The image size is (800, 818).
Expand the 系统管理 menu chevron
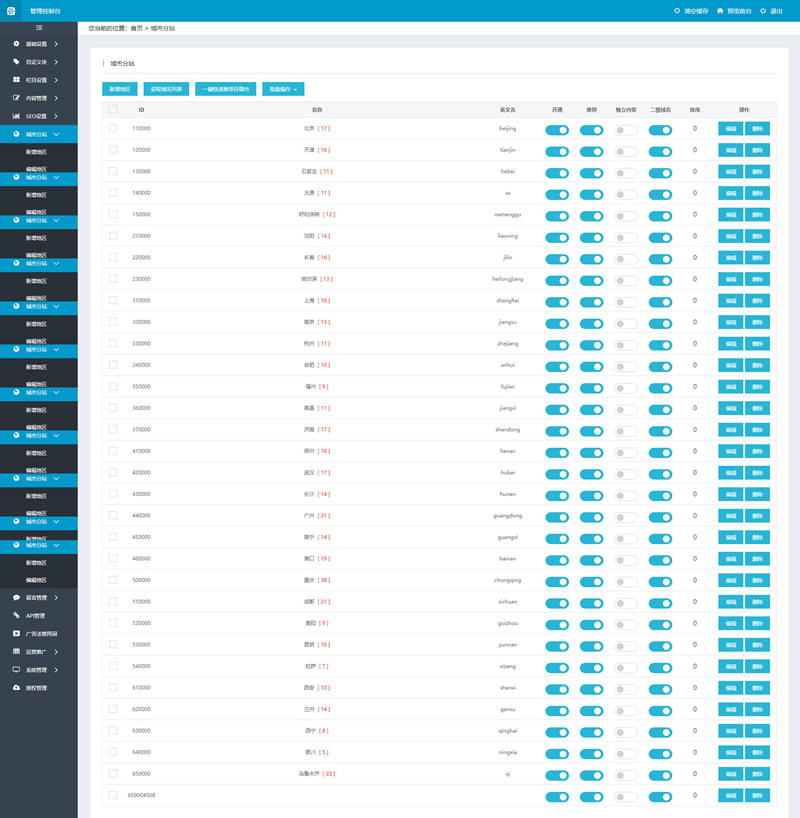tap(56, 670)
